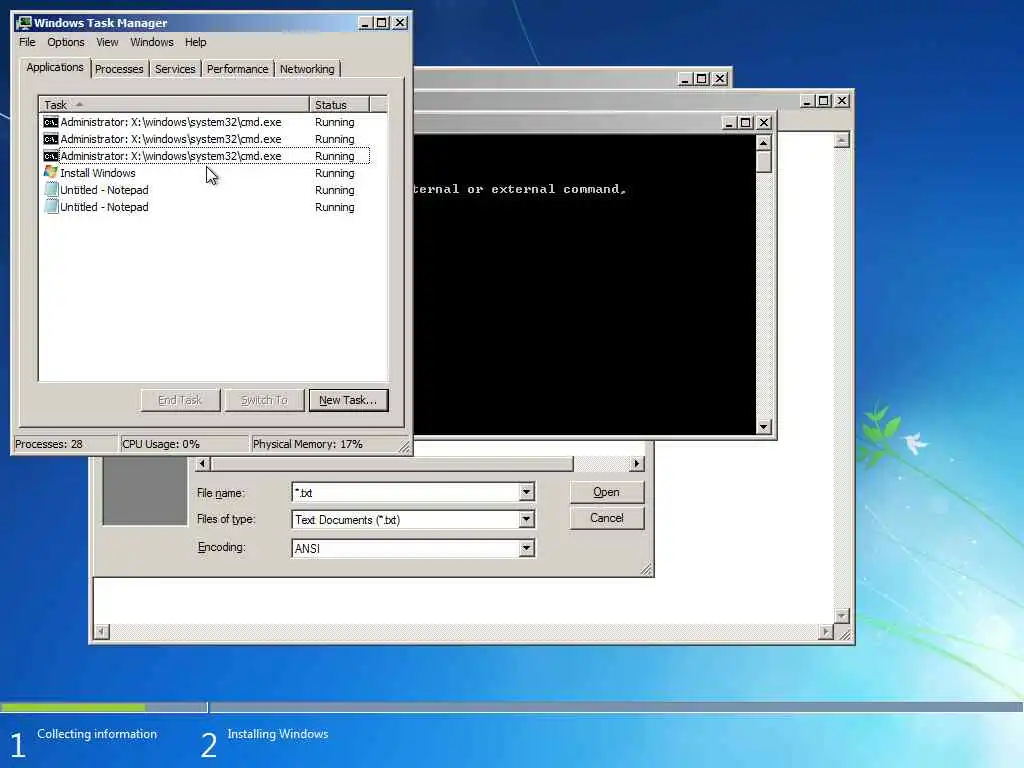The width and height of the screenshot is (1024, 768).
Task: Switch to the Performance tab
Action: click(x=238, y=69)
